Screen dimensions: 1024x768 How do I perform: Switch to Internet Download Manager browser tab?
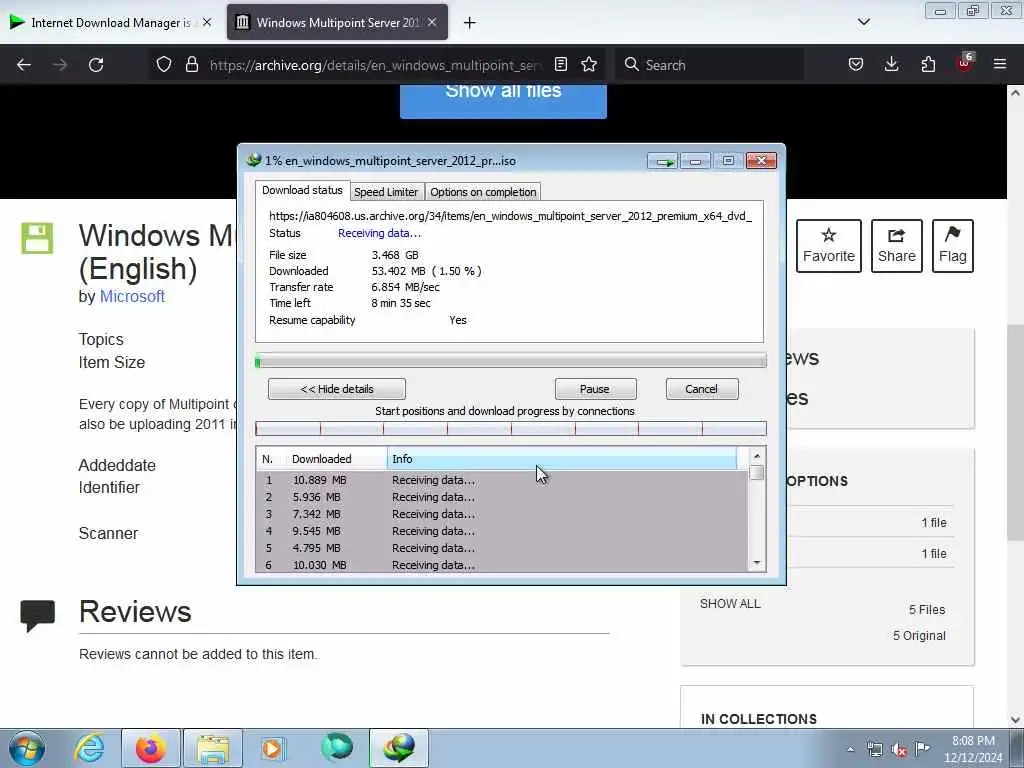point(110,22)
